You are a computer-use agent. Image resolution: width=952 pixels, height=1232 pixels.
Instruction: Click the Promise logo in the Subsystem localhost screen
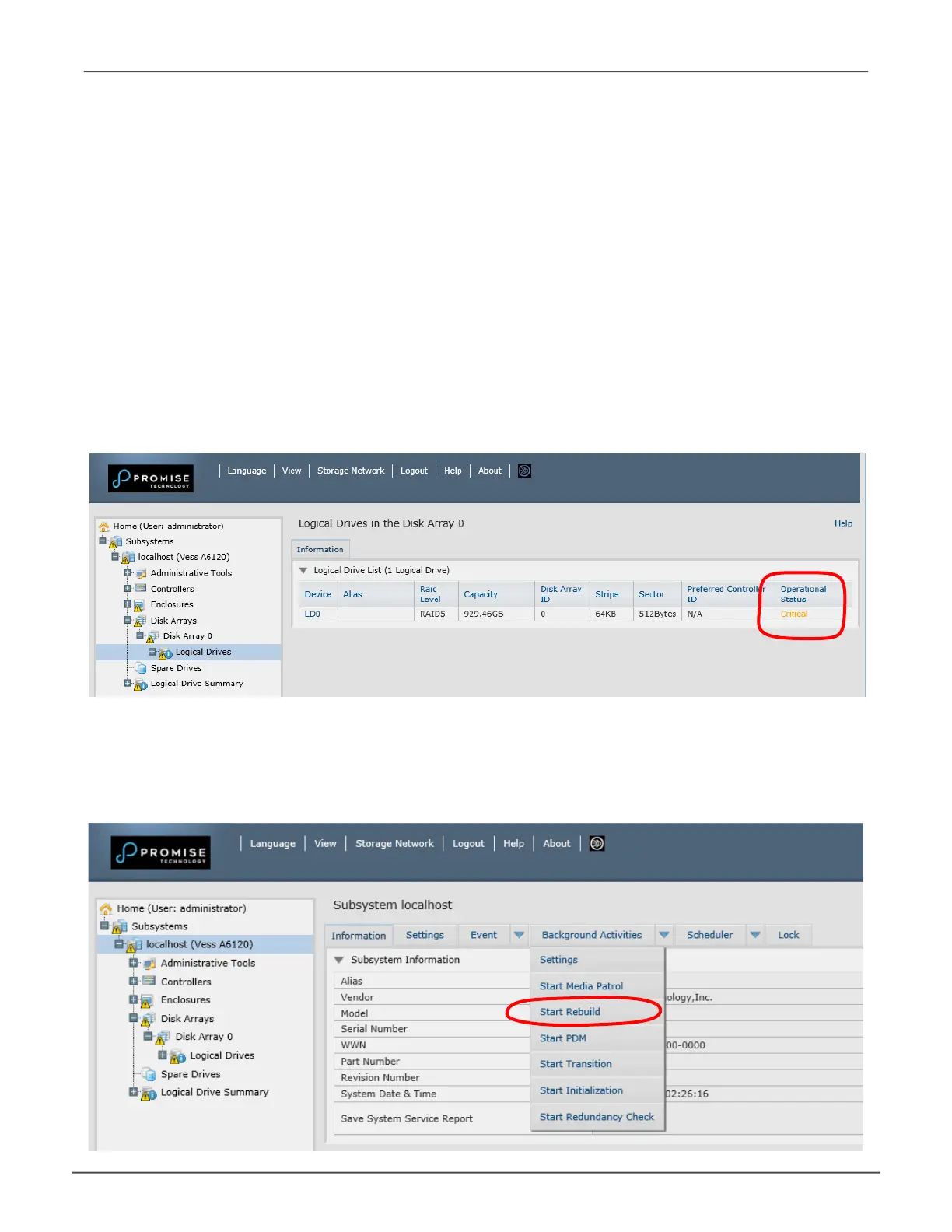pos(160,852)
